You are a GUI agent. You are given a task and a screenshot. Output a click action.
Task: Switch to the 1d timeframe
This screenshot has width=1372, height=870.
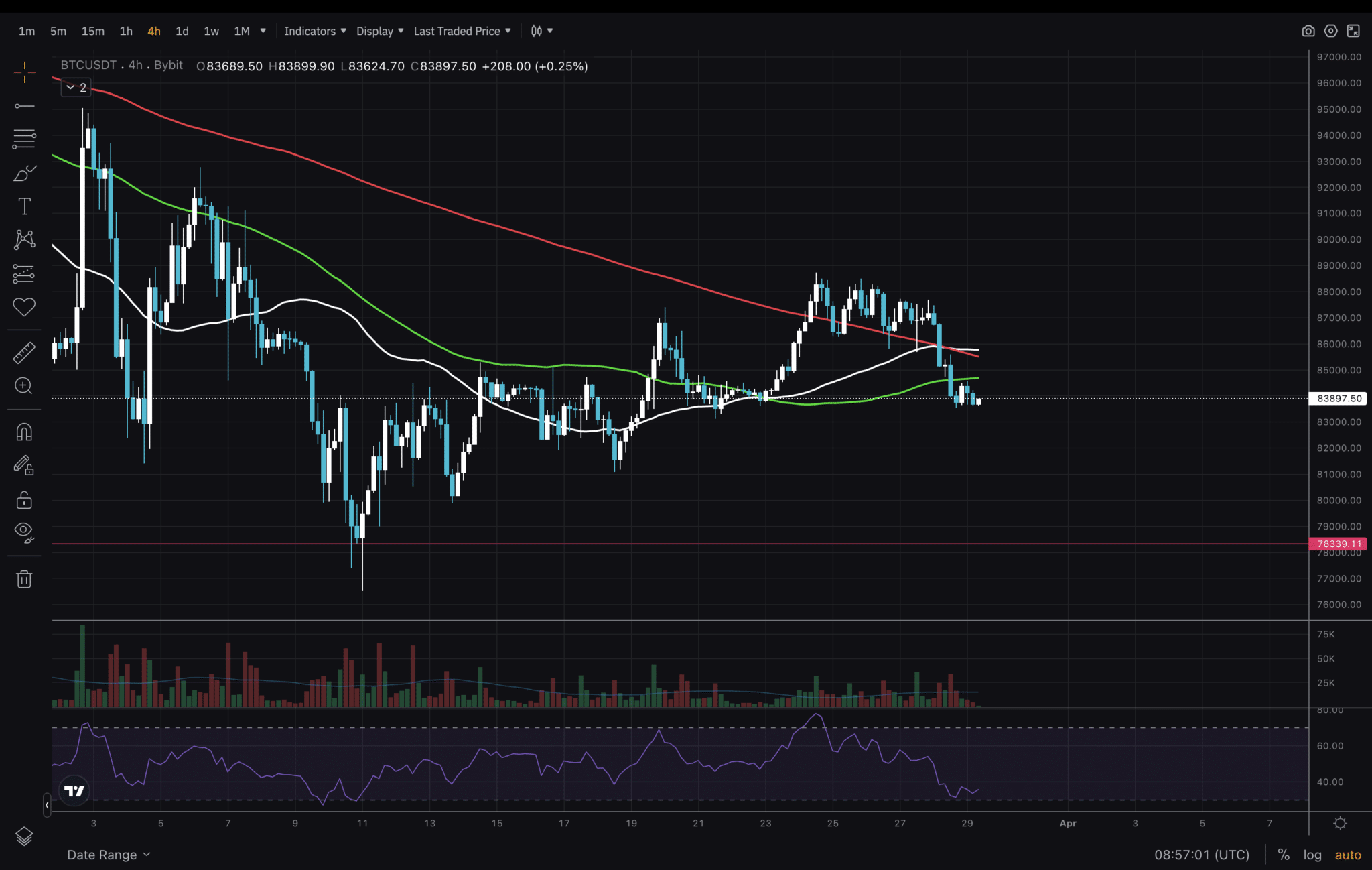click(182, 31)
